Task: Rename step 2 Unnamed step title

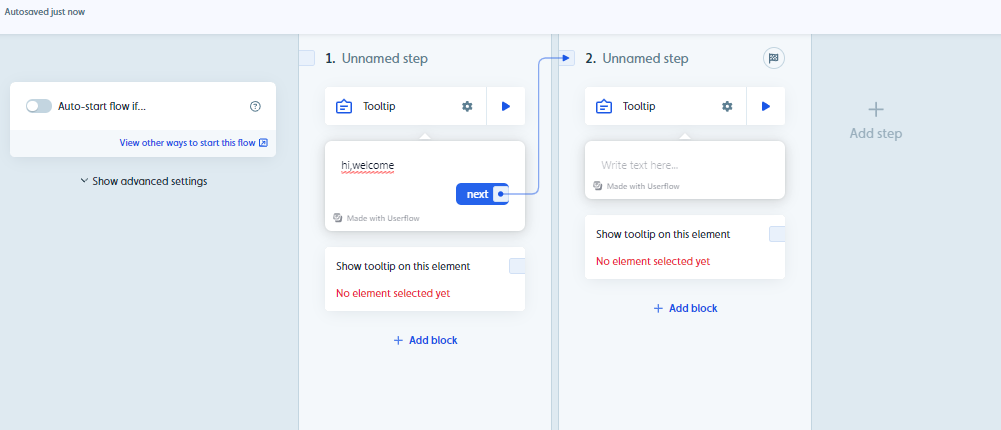Action: 645,59
